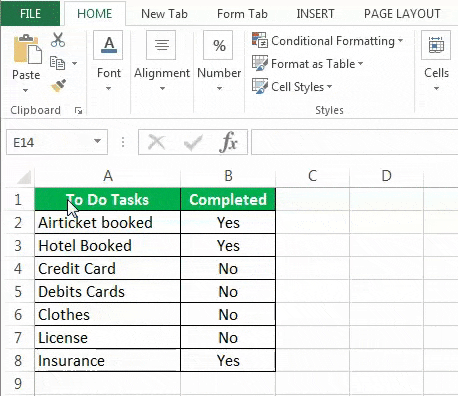Viewport: 458px width, 396px height.
Task: Expand the Cell Styles dropdown arrow
Action: (x=329, y=86)
